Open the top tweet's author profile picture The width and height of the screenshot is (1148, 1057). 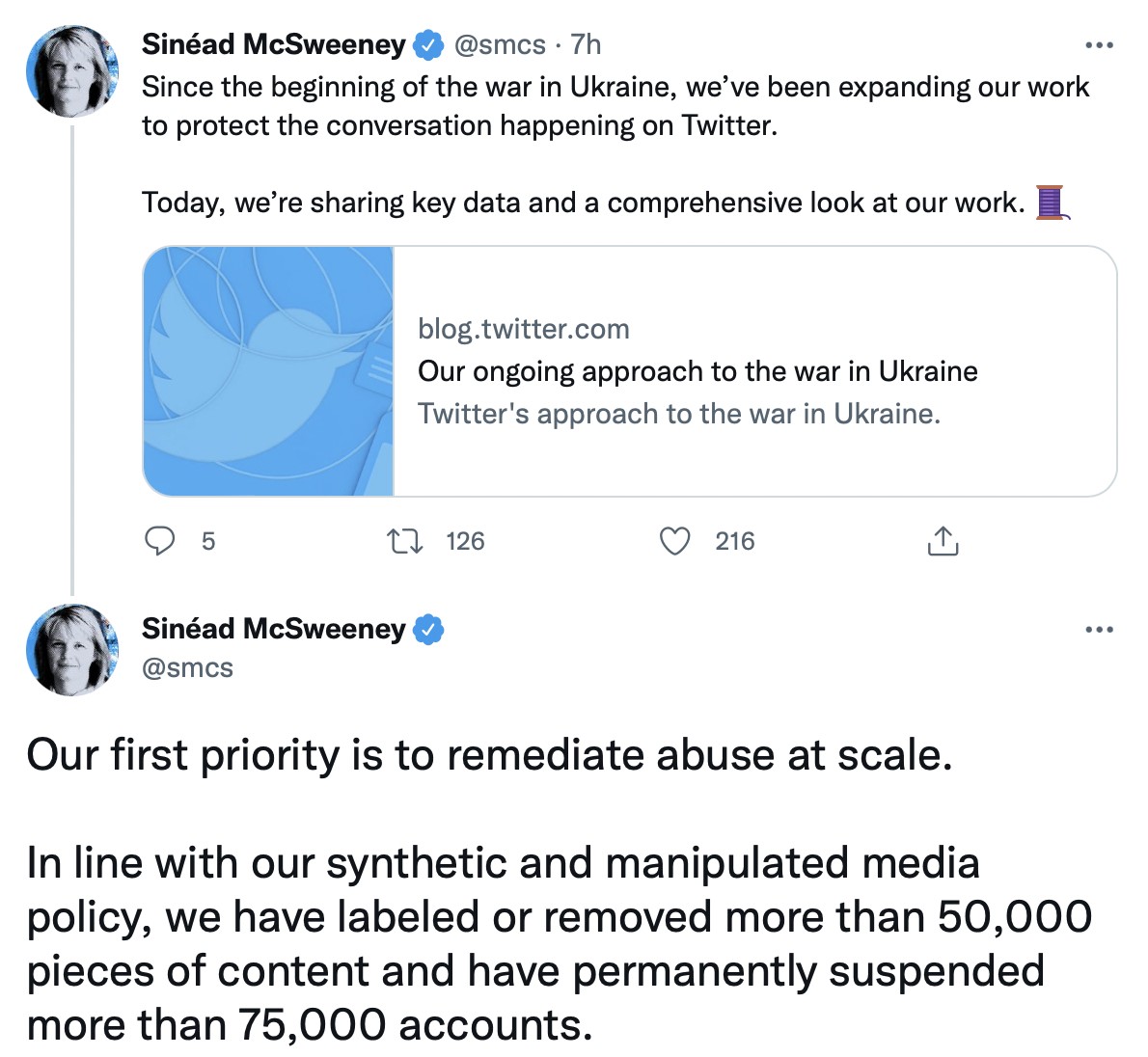click(x=72, y=72)
